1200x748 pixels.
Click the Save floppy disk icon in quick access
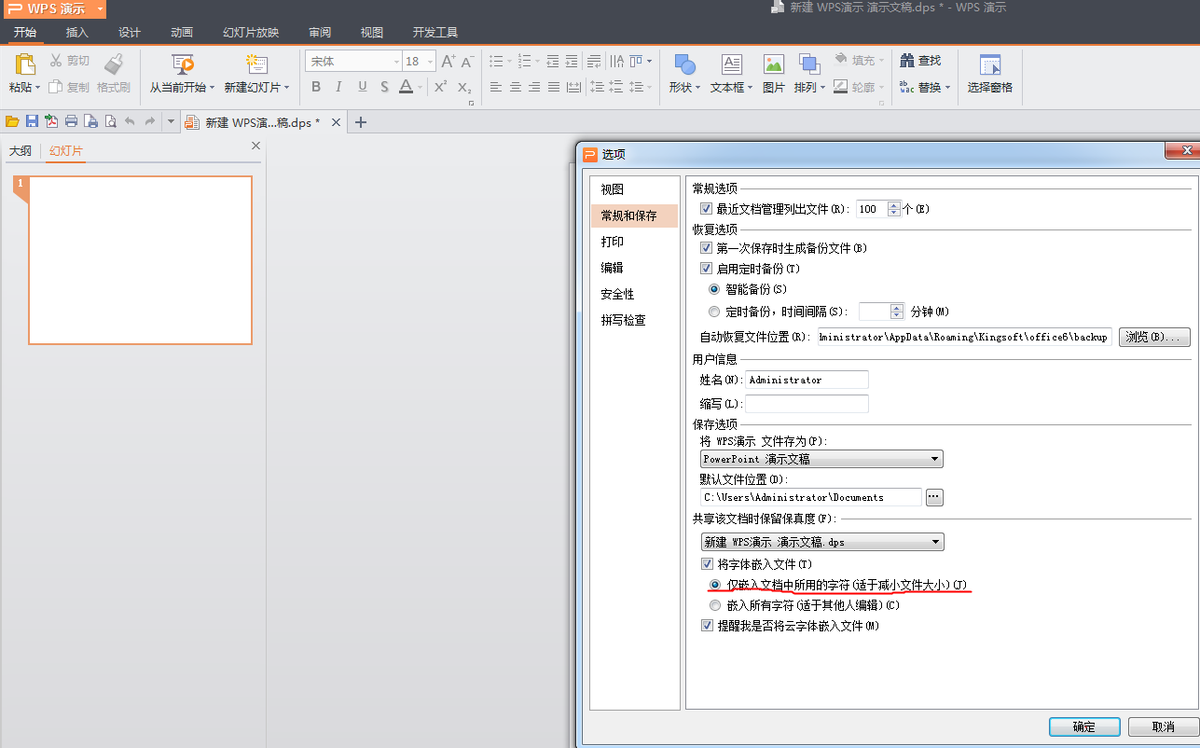(32, 122)
